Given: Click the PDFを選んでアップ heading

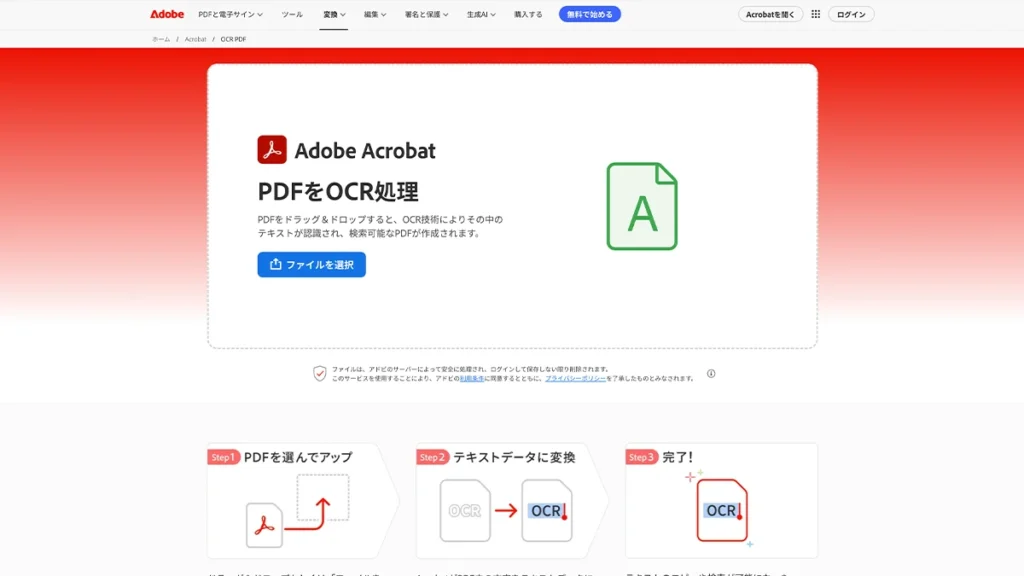Looking at the screenshot, I should pos(298,457).
